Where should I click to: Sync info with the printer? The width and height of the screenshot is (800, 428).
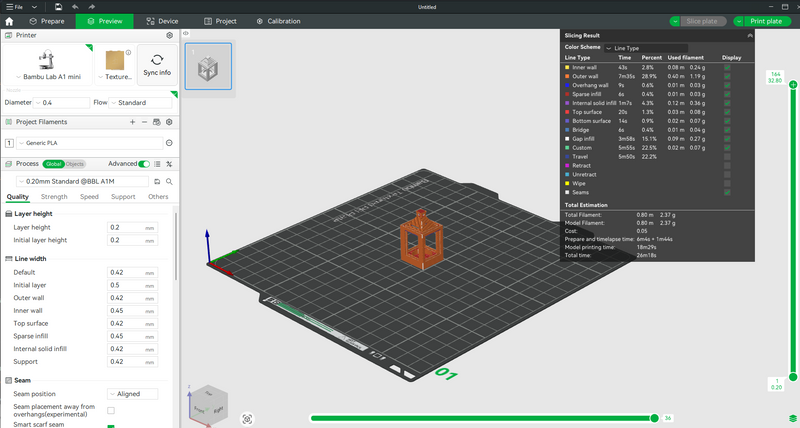157,65
